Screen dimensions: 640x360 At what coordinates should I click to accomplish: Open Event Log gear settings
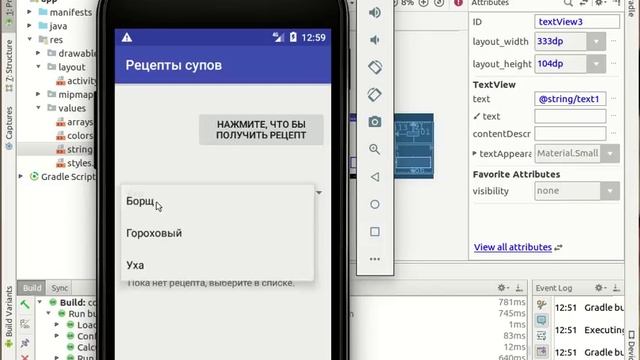600,288
